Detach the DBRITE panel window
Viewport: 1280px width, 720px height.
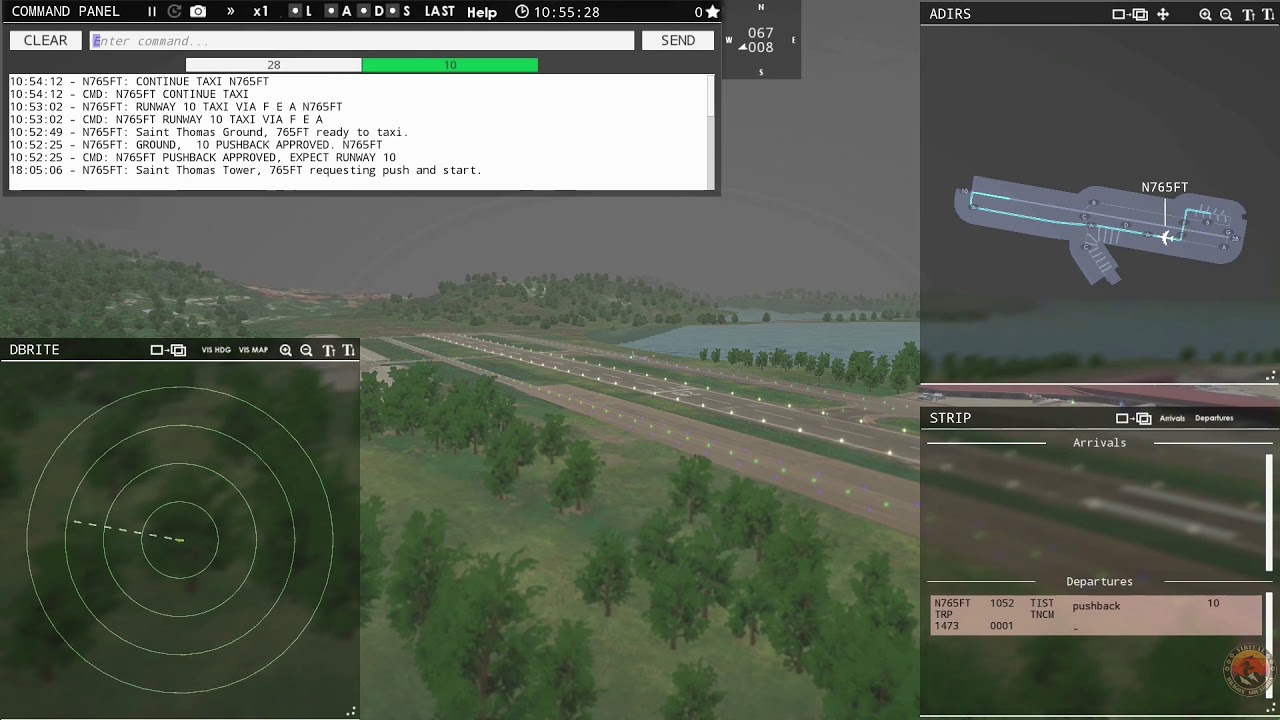click(169, 350)
